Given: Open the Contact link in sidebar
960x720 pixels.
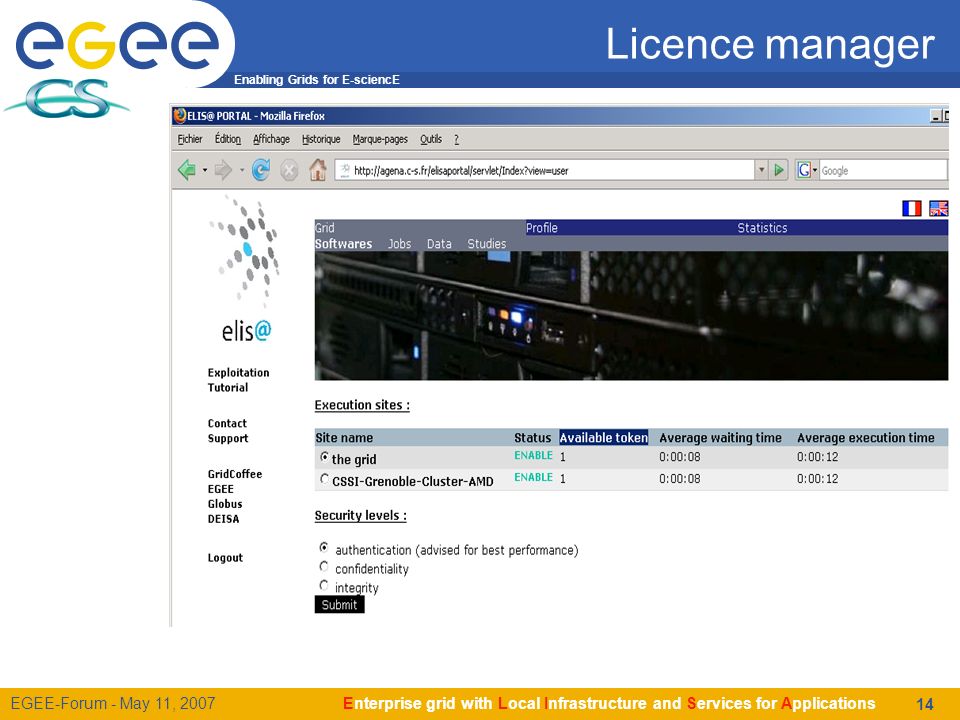Looking at the screenshot, I should coord(227,423).
